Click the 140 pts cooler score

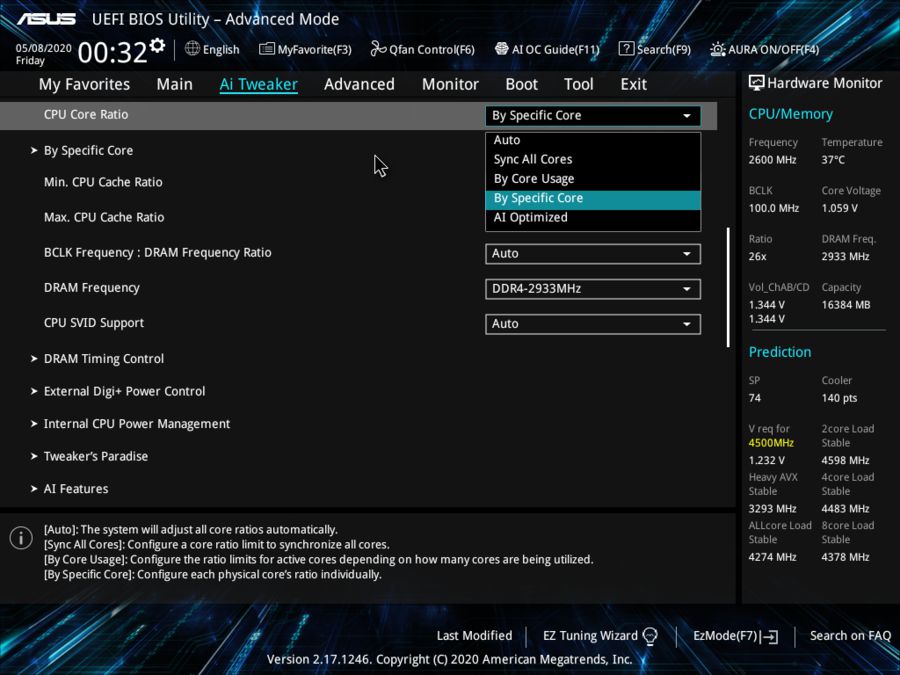[x=839, y=398]
